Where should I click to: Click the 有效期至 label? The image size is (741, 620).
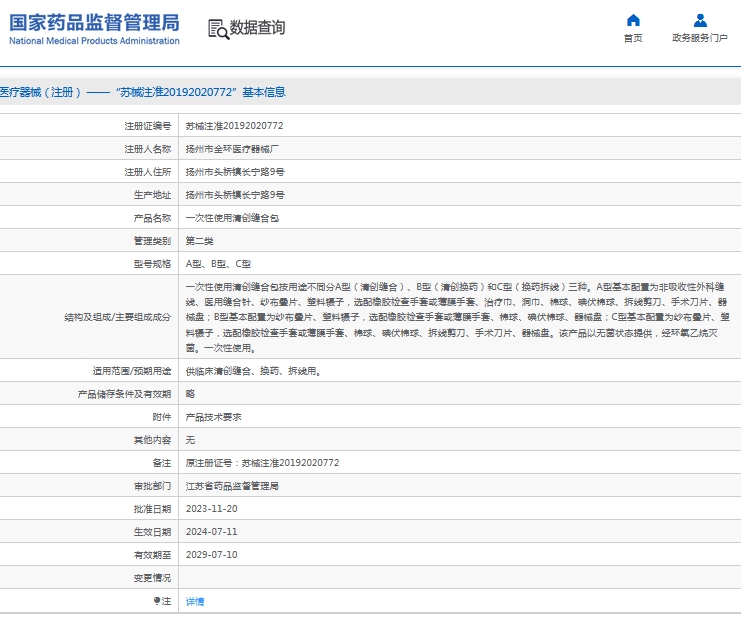click(x=152, y=555)
